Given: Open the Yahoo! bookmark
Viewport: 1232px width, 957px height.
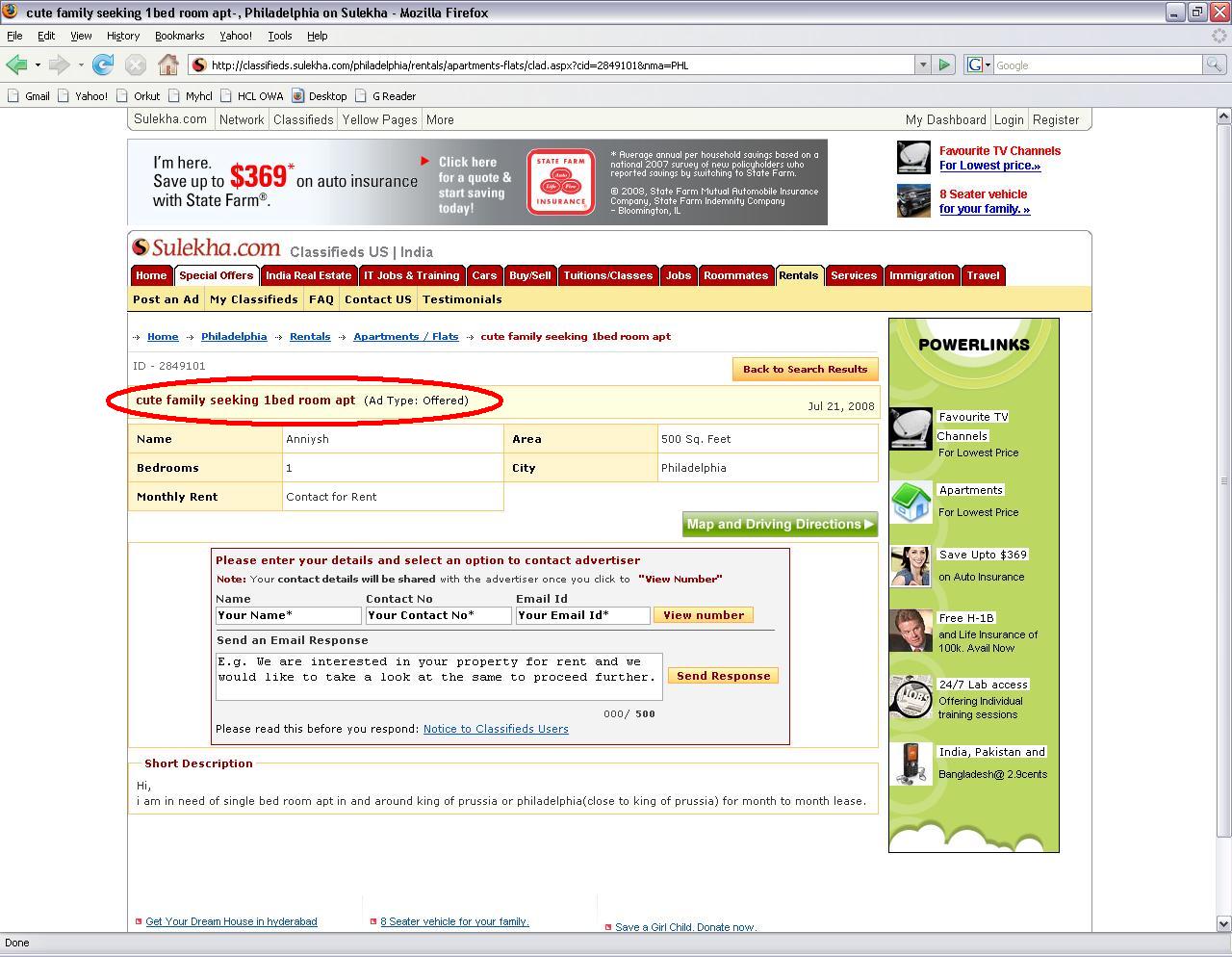Looking at the screenshot, I should [x=84, y=95].
